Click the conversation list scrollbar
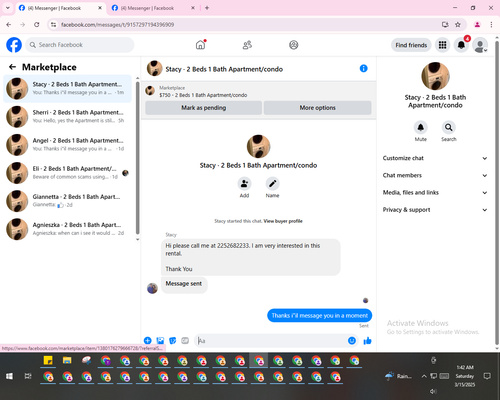 pos(137,157)
